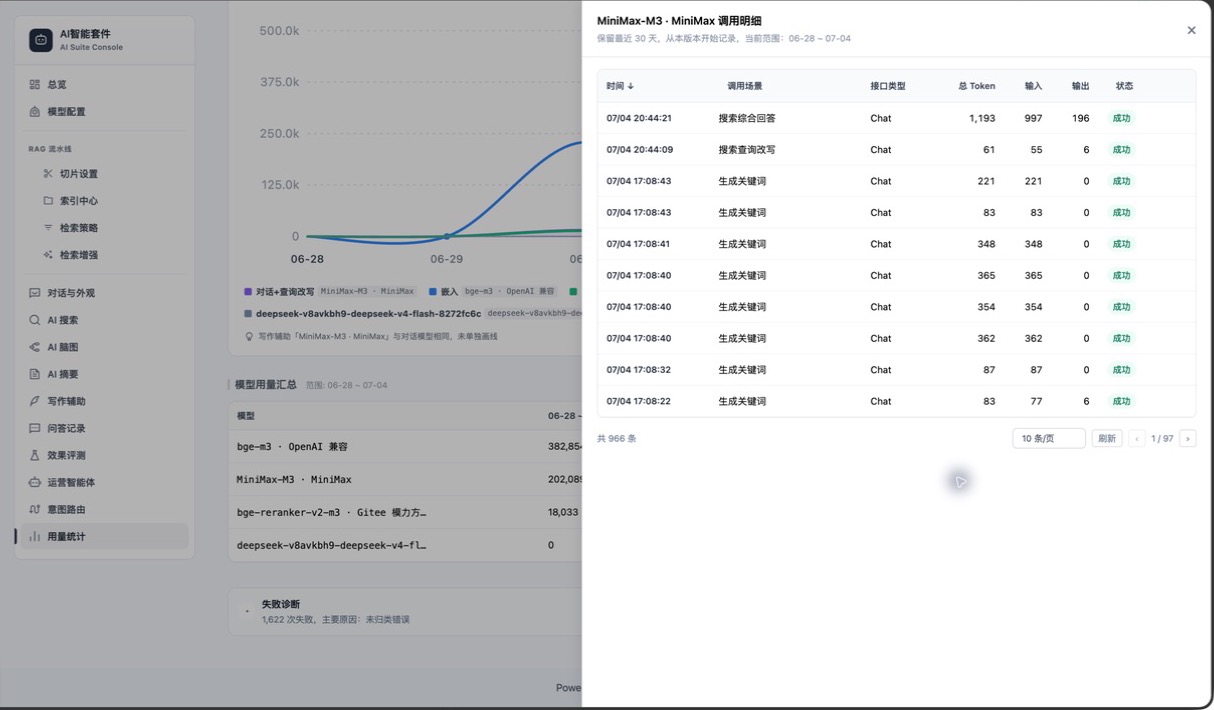This screenshot has width=1214, height=710.
Task: Click 模型 header in summary table
Action: point(245,416)
